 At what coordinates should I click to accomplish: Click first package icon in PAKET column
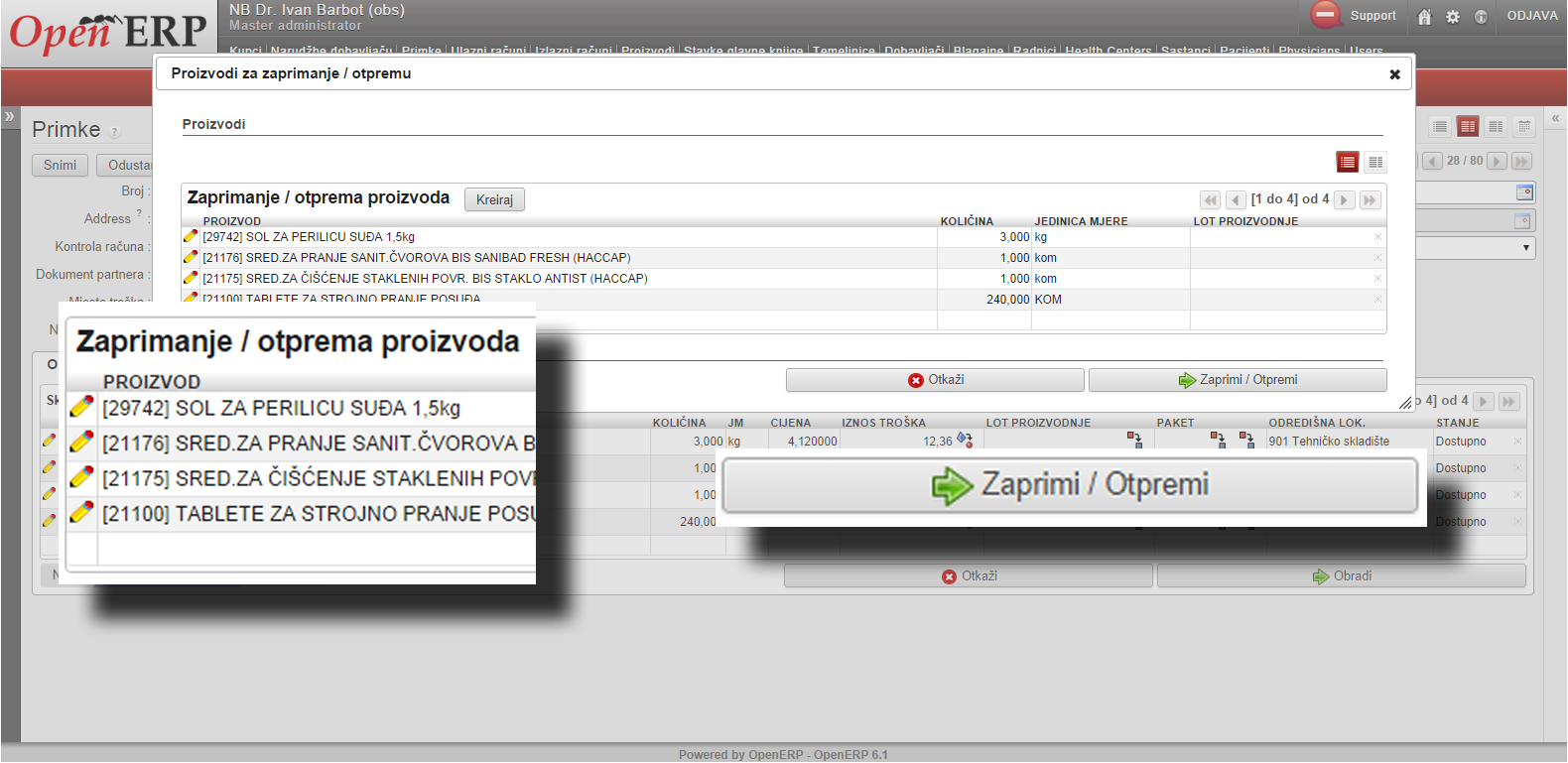pos(1218,441)
